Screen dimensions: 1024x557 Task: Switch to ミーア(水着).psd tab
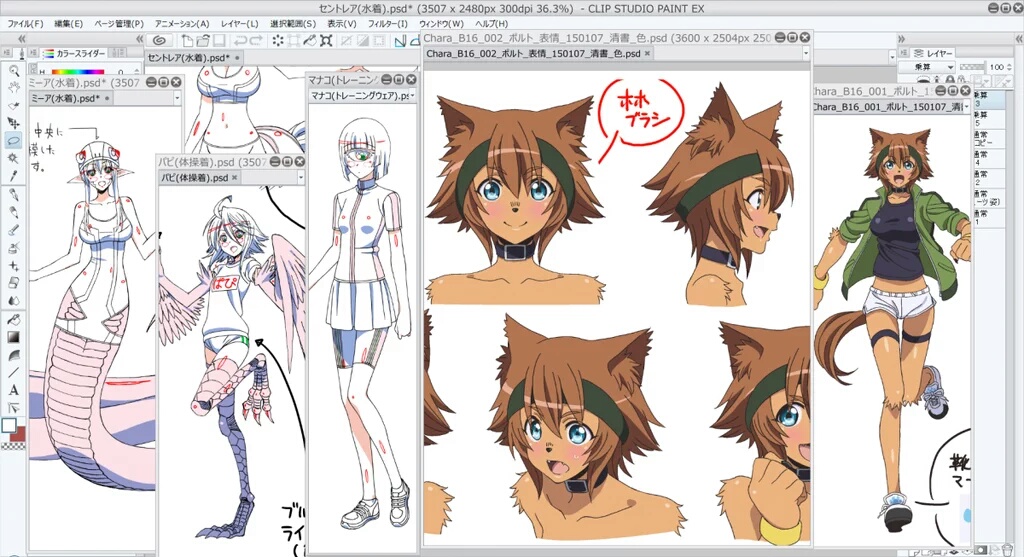point(72,99)
